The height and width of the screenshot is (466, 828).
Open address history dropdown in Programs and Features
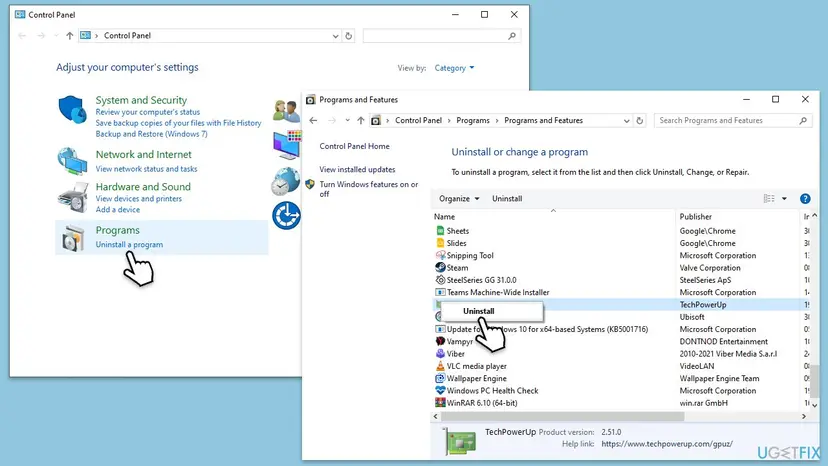tap(626, 120)
